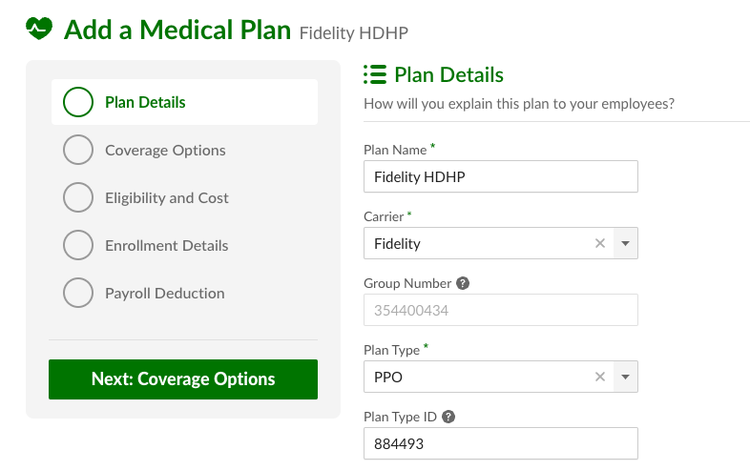The width and height of the screenshot is (750, 470).
Task: Open the Plan Type ID help icon
Action: 448,417
